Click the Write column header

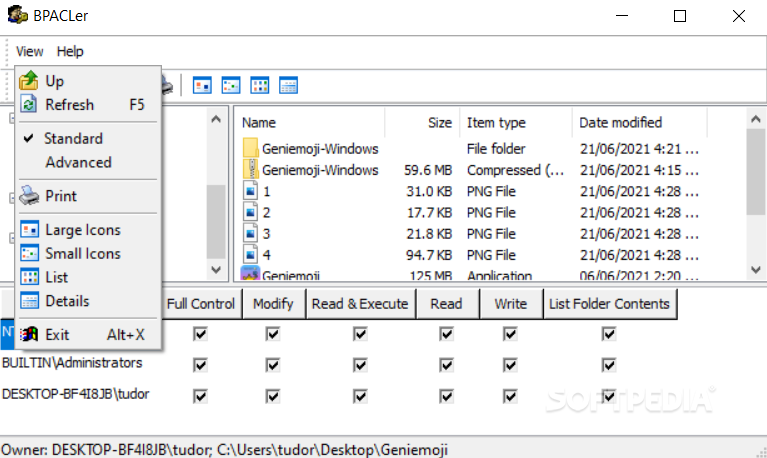pyautogui.click(x=511, y=304)
